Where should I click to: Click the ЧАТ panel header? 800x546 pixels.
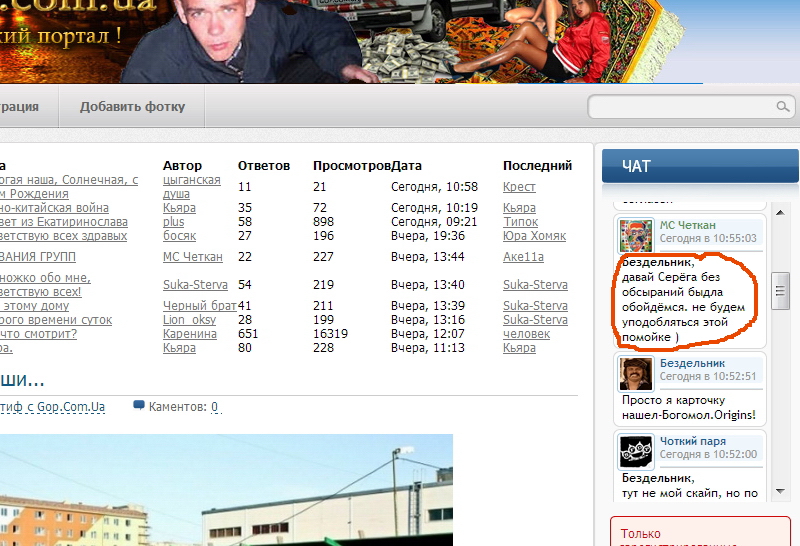(x=700, y=166)
